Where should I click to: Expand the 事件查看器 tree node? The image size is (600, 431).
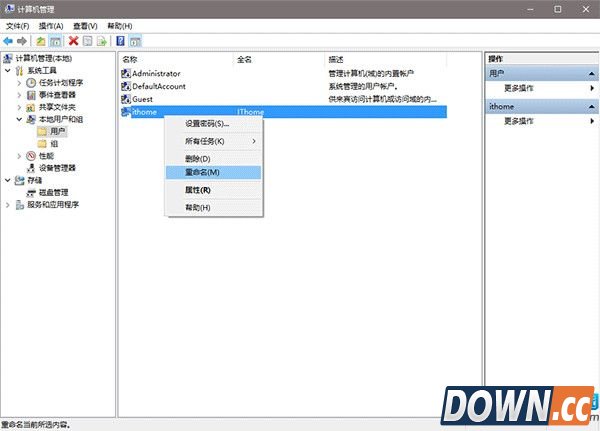[19, 95]
